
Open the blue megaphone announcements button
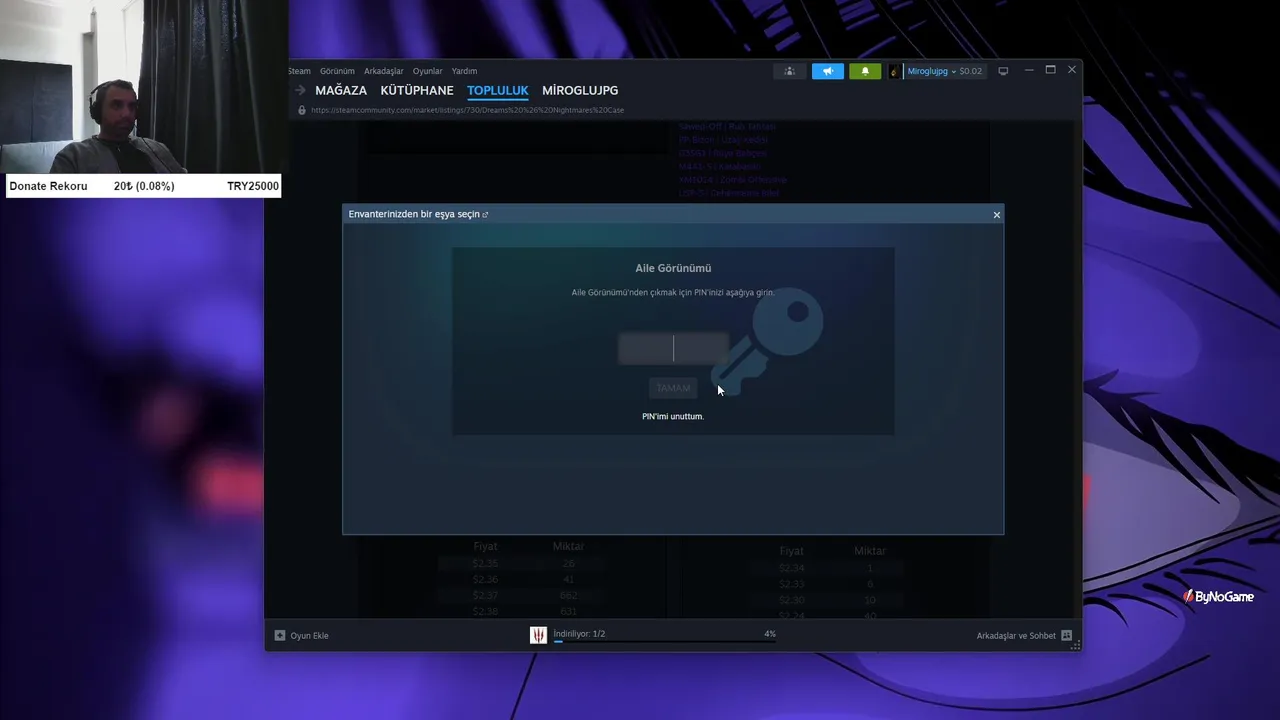pyautogui.click(x=827, y=71)
